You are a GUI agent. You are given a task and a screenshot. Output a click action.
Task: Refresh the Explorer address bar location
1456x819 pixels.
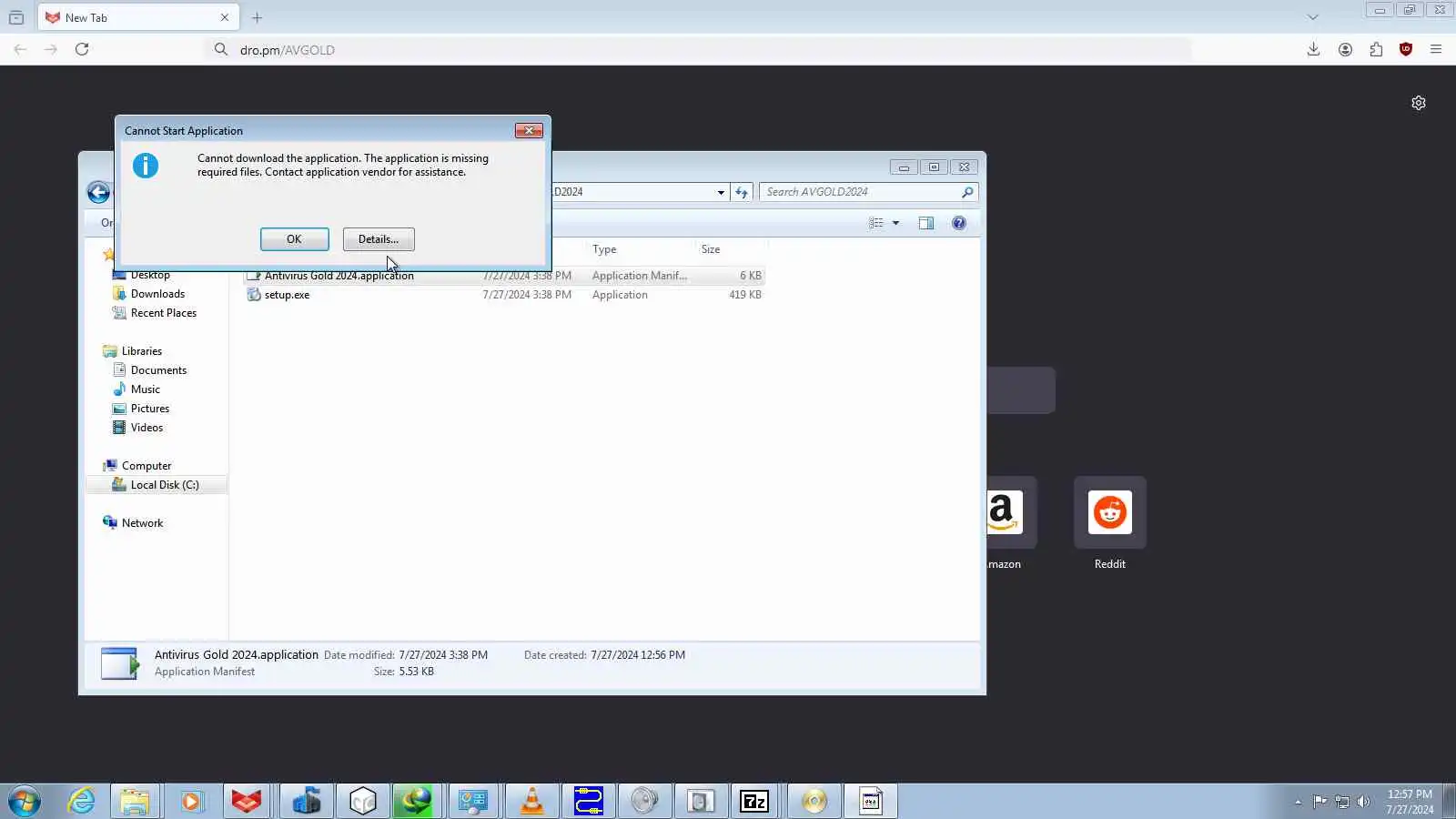pos(742,192)
